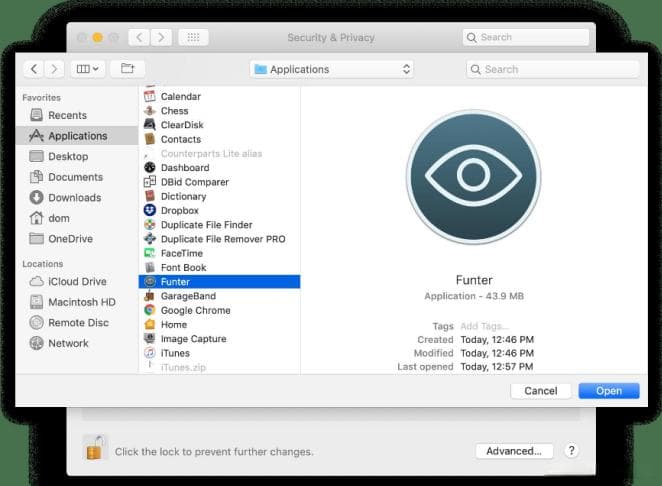This screenshot has height=486, width=662.
Task: Open the Desktop sidebar folder
Action: point(77,157)
